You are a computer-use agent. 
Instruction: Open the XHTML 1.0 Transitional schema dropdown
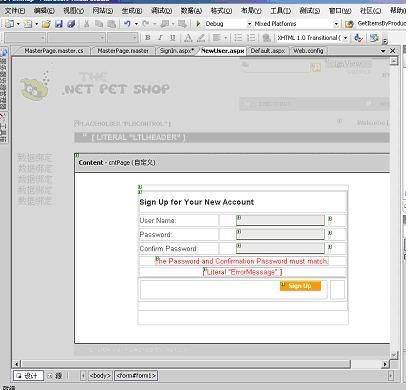coord(345,38)
